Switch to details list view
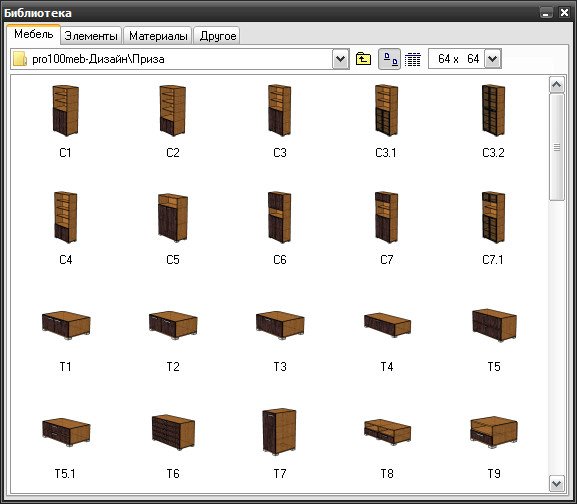The image size is (577, 504). coord(413,59)
